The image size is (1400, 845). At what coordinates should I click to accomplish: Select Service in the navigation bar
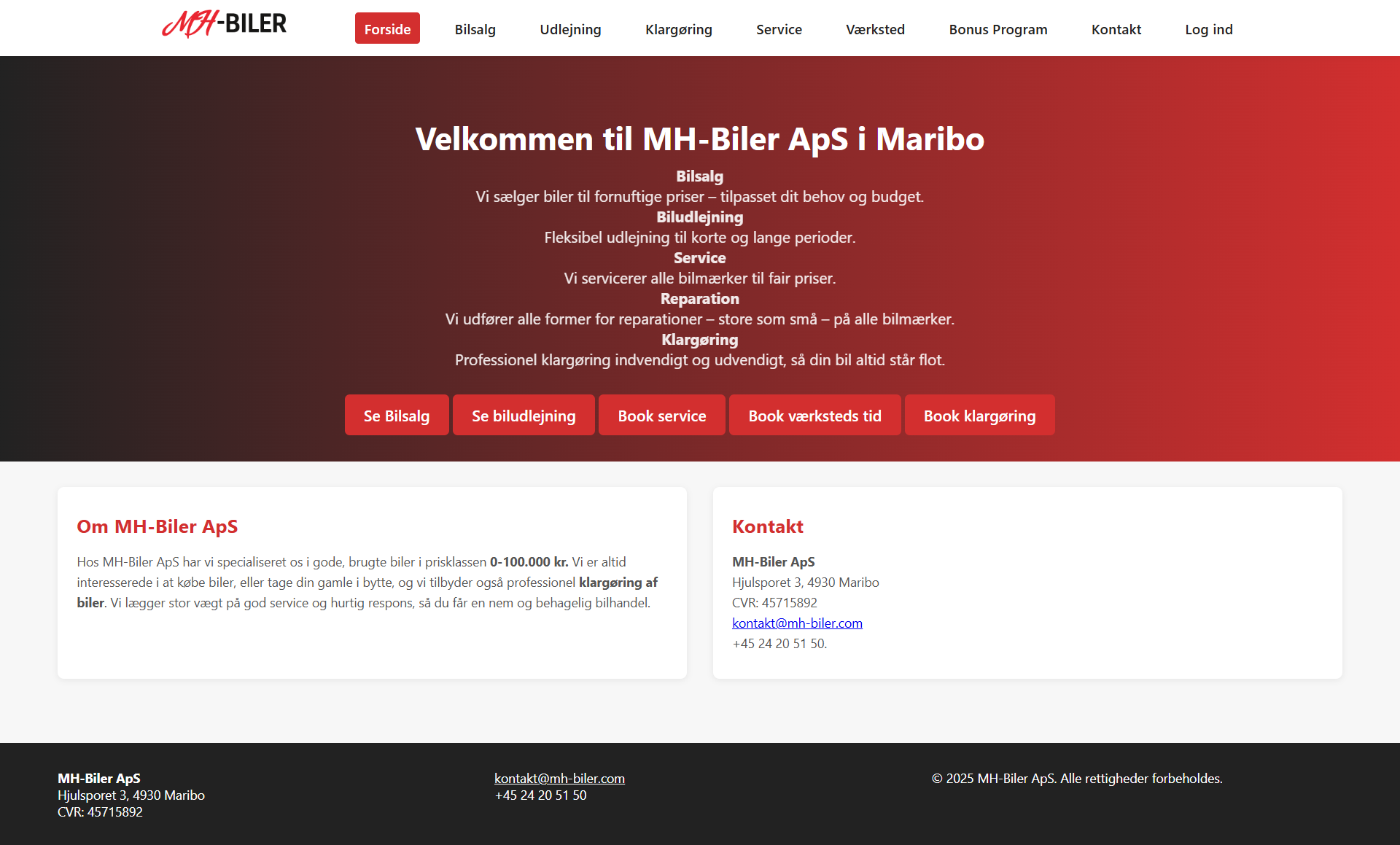pos(779,29)
